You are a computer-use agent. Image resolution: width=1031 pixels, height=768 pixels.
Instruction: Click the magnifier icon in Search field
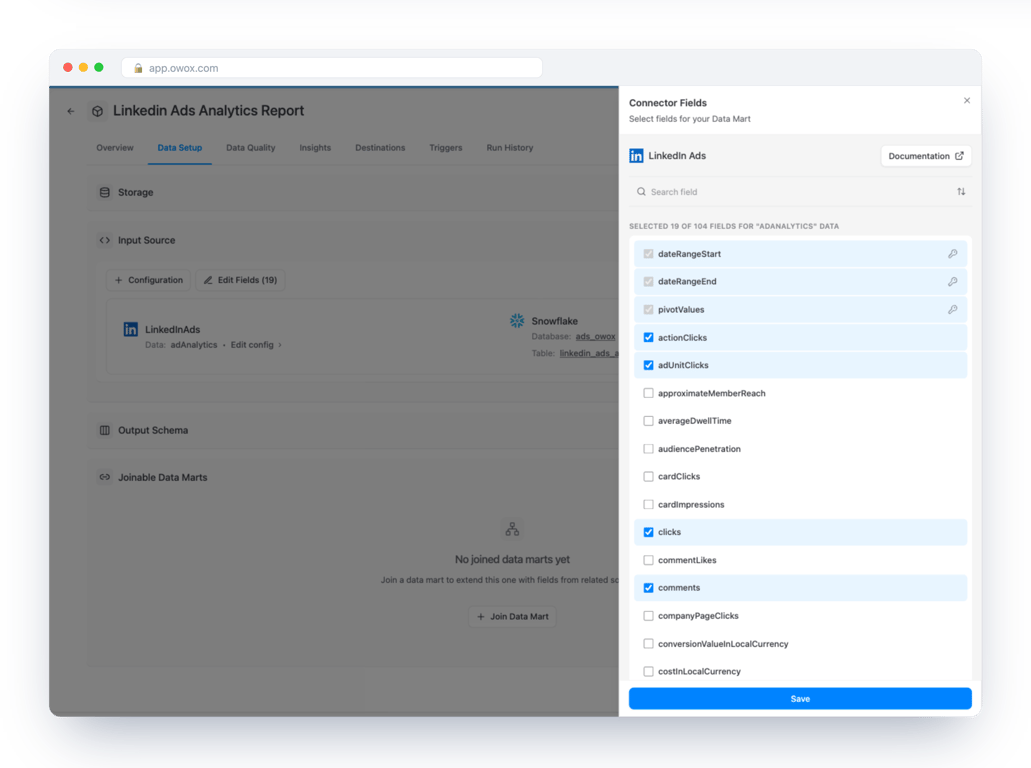point(641,192)
